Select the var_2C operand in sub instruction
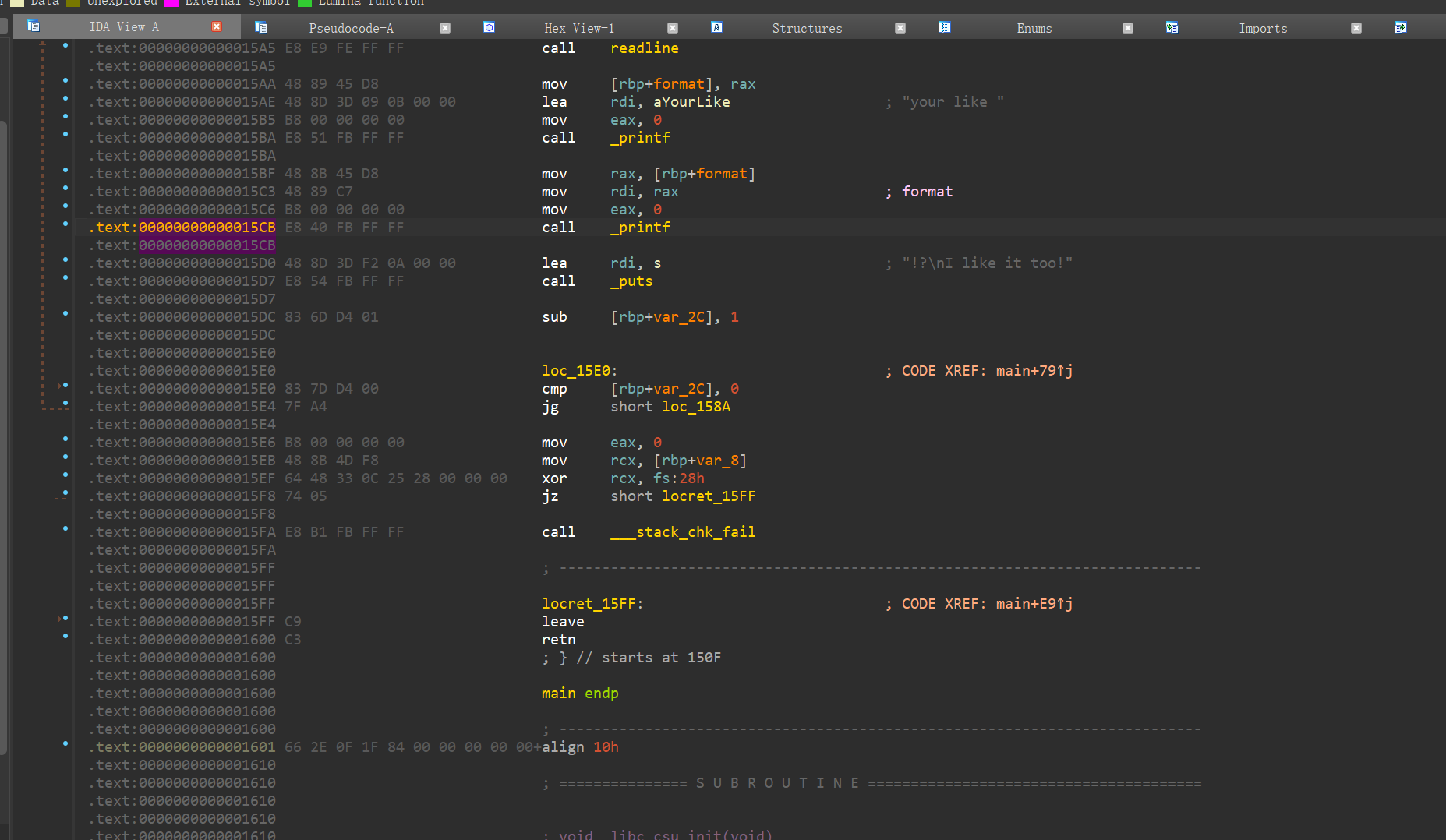1446x840 pixels. tap(679, 317)
